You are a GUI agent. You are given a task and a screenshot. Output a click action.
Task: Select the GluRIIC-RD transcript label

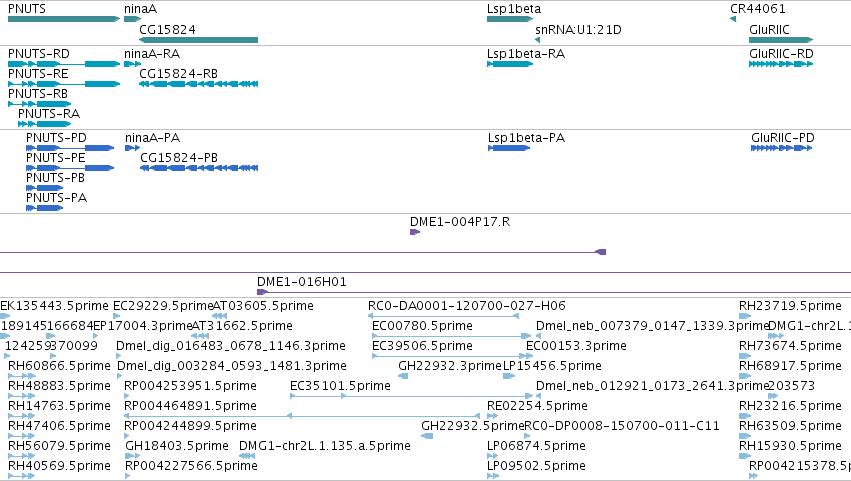tap(782, 54)
